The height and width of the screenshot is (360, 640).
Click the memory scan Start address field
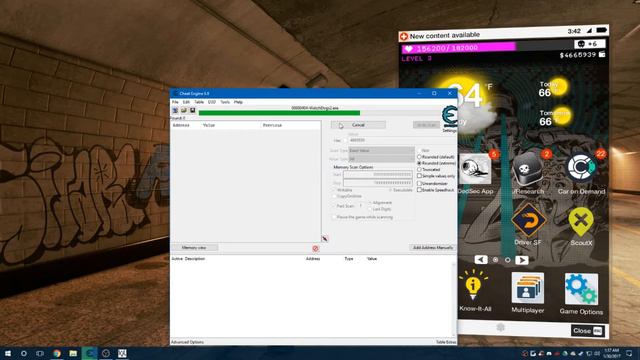coord(378,175)
